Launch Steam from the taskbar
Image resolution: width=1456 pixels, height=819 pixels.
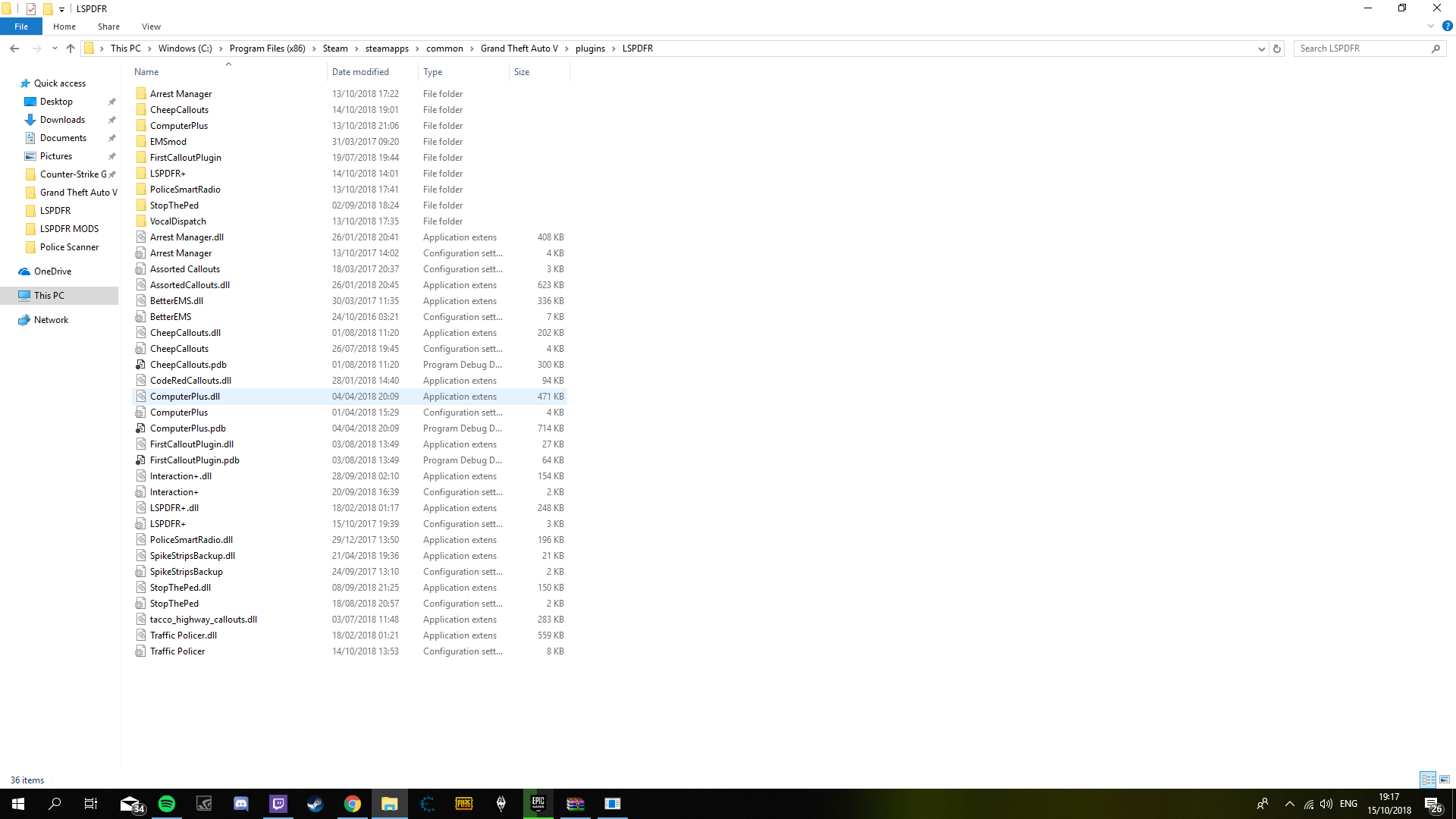pyautogui.click(x=315, y=804)
